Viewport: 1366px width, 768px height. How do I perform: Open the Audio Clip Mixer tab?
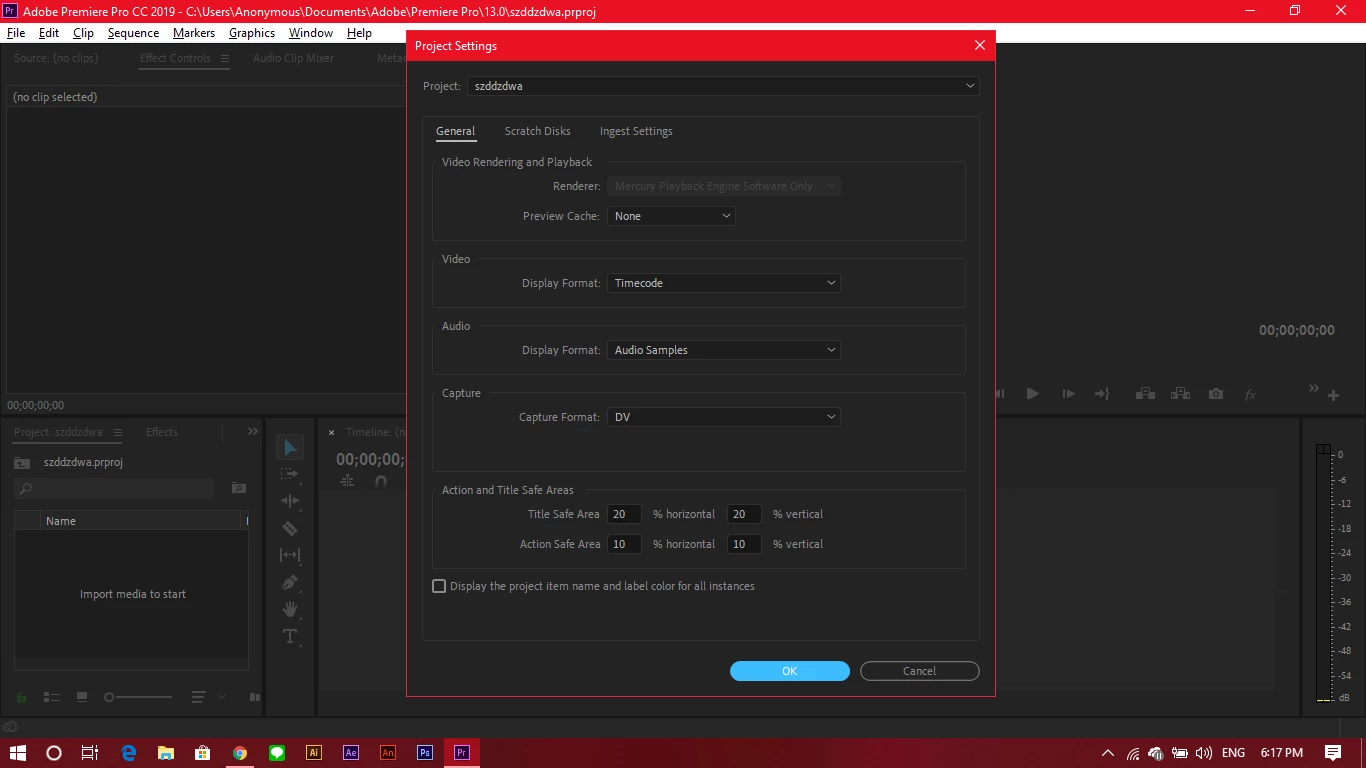293,58
